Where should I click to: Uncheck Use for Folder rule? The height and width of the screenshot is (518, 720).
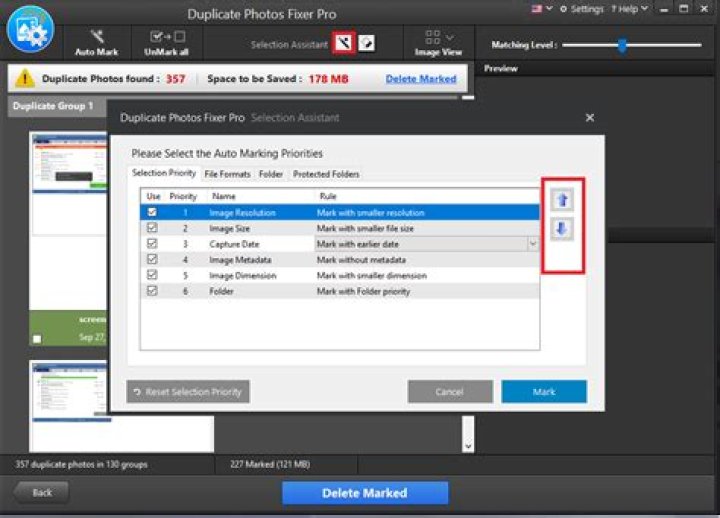(x=152, y=290)
